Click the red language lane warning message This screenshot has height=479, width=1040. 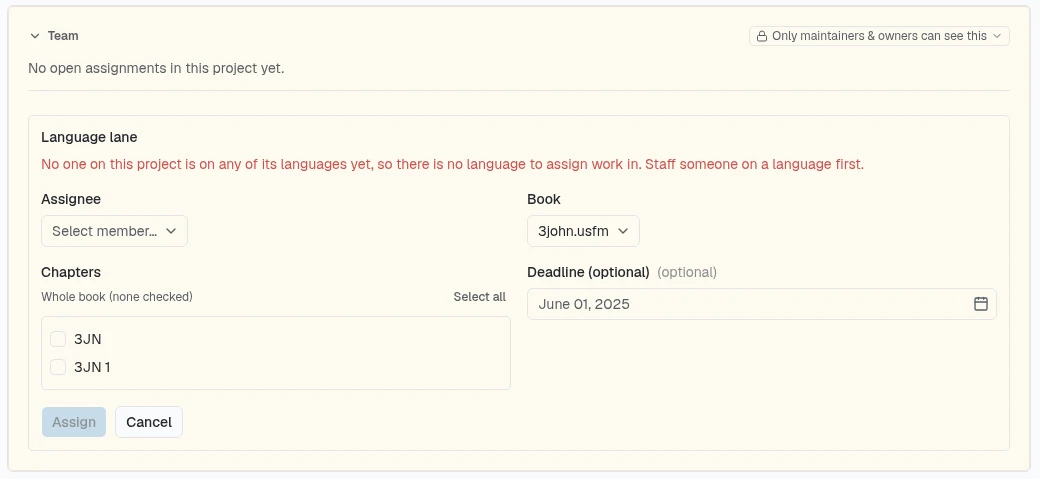[x=452, y=165]
